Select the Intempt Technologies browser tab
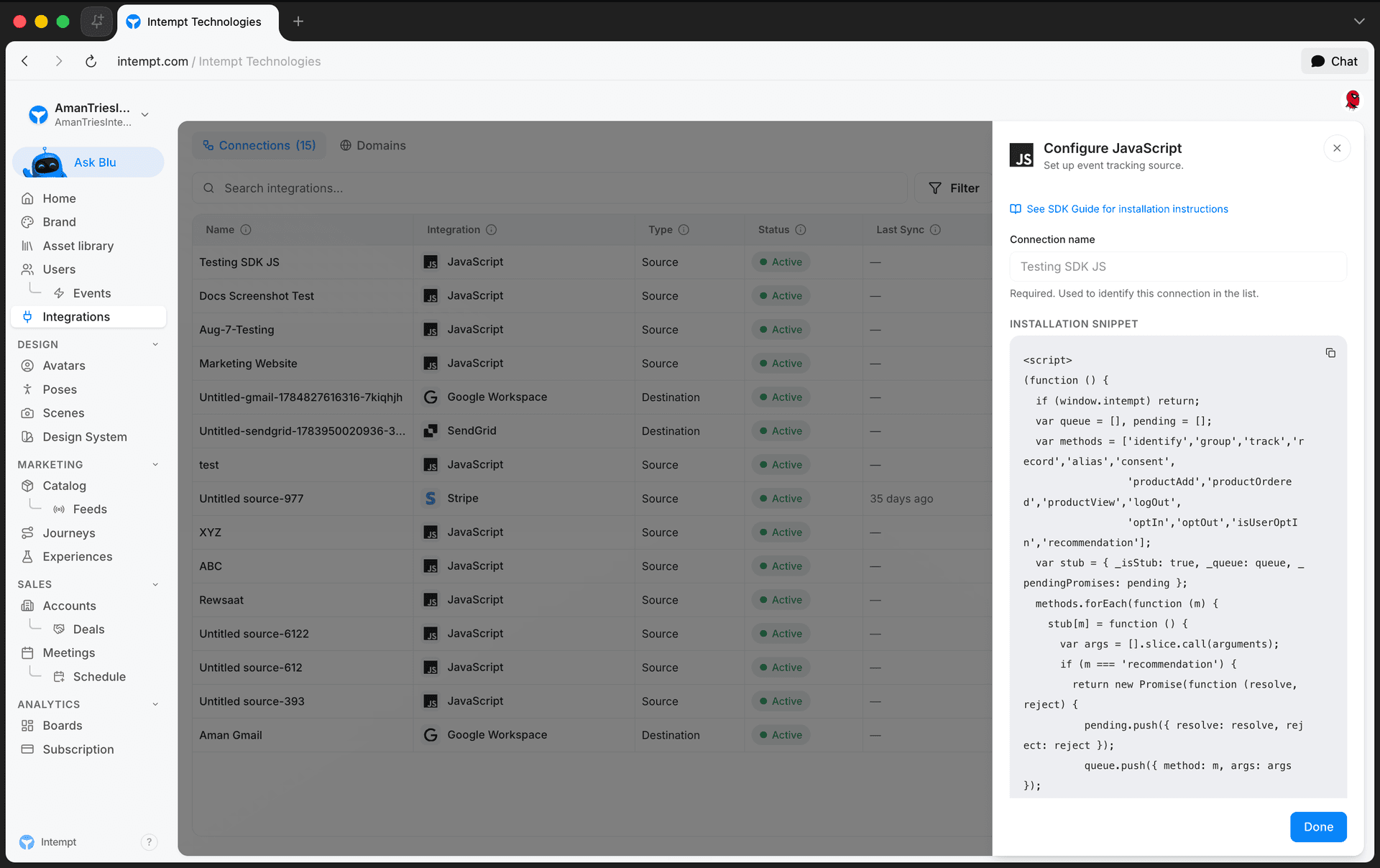1380x868 pixels. tap(197, 22)
